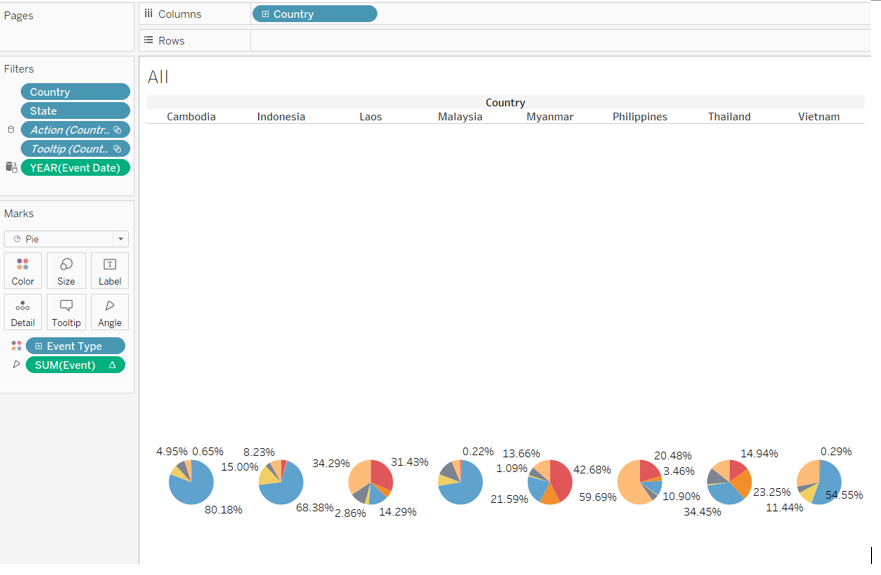Click the color icon beside Event Type pill
Viewport: 881px width, 575px height.
[x=16, y=346]
